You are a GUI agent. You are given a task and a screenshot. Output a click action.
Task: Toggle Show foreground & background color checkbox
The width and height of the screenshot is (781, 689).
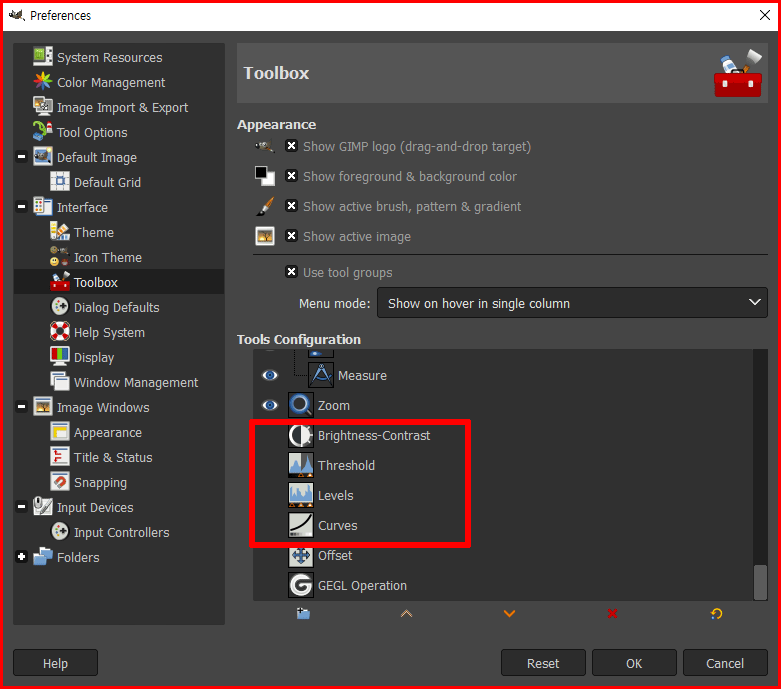click(x=291, y=175)
